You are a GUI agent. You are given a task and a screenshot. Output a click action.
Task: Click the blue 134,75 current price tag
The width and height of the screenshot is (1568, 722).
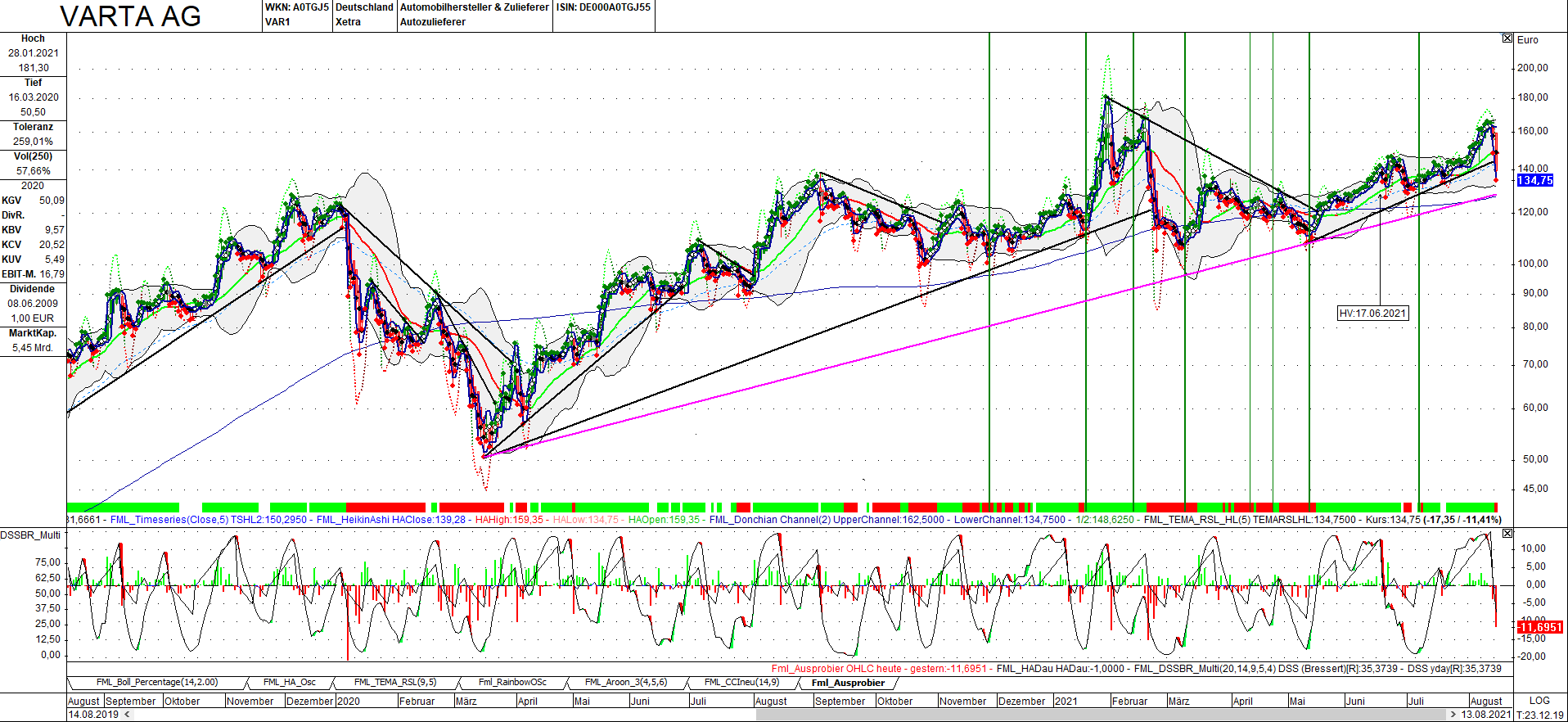click(1534, 181)
